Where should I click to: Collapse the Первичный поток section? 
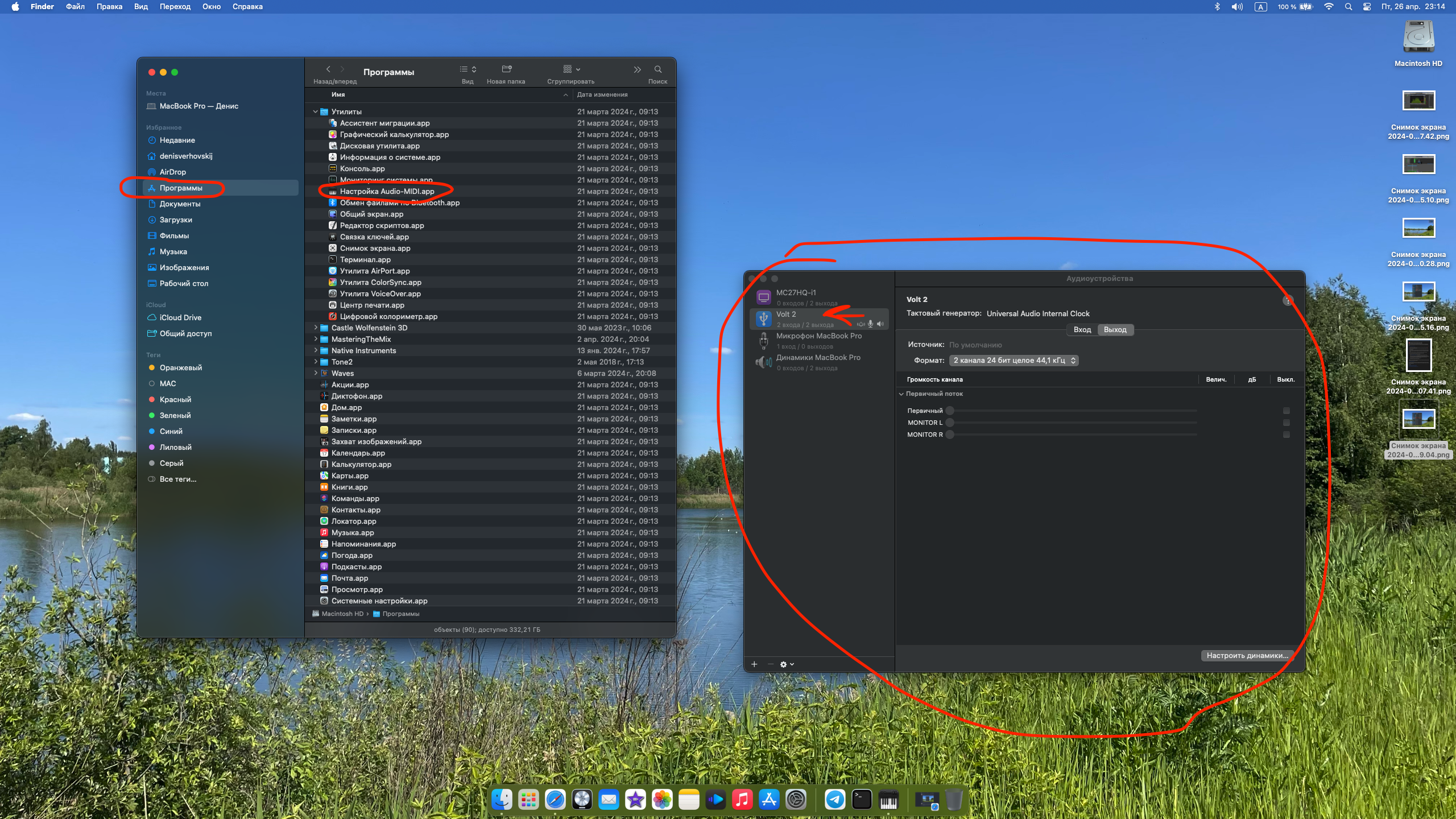pos(901,394)
